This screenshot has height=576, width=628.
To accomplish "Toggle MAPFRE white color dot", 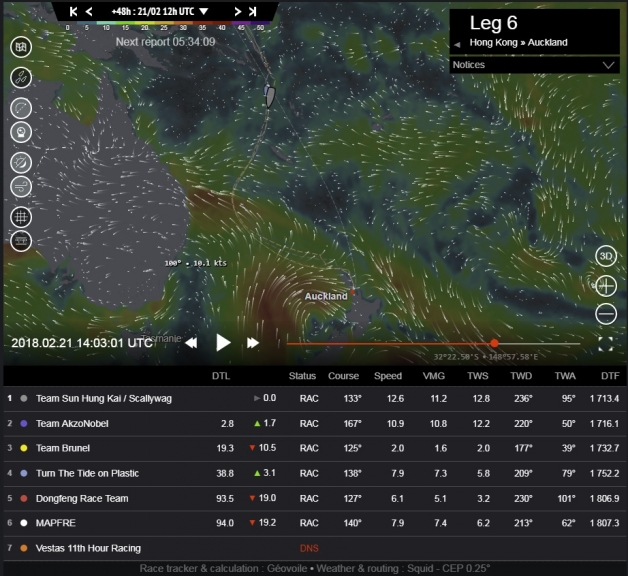I will click(24, 523).
